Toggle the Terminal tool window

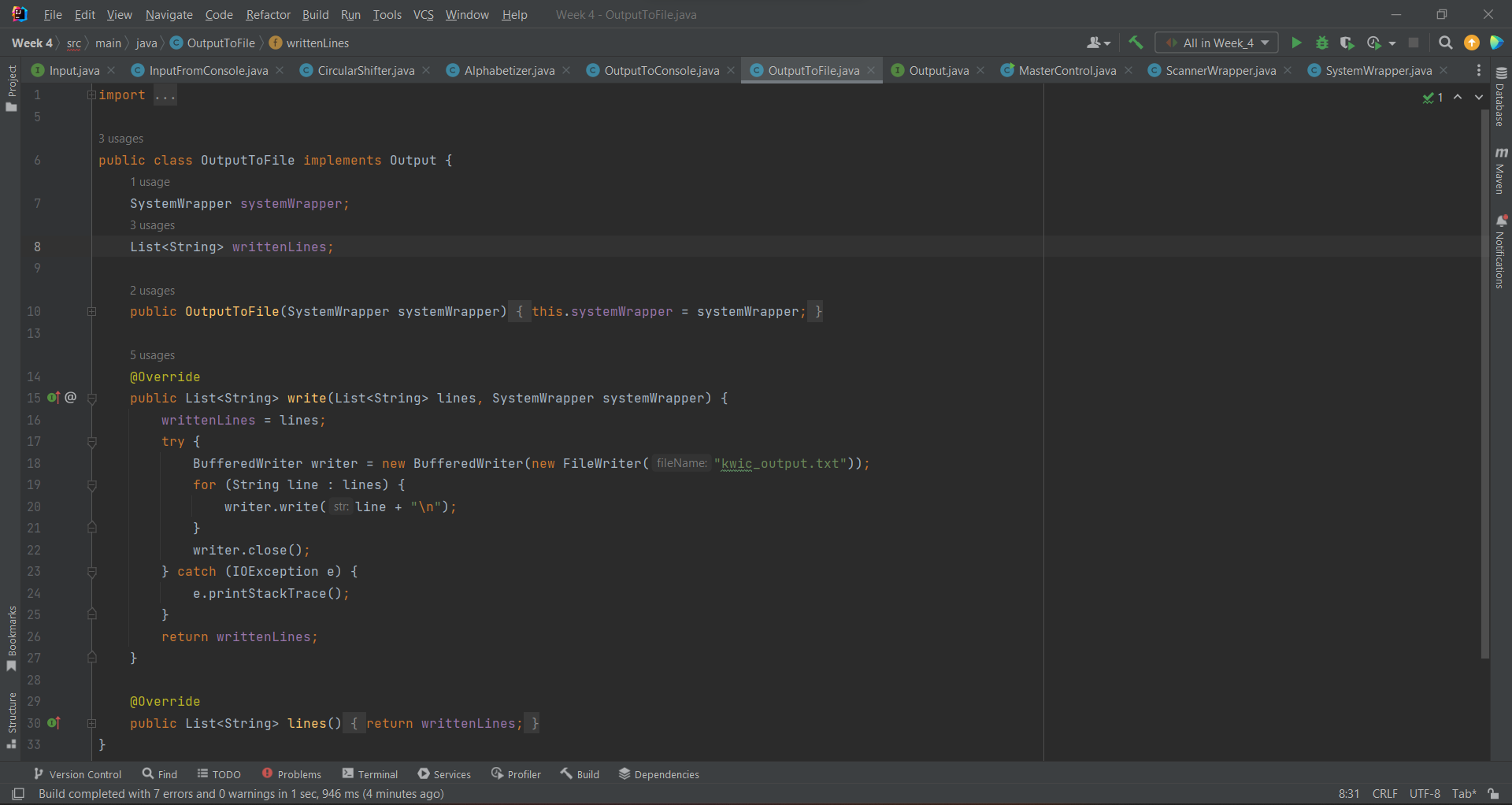(370, 773)
